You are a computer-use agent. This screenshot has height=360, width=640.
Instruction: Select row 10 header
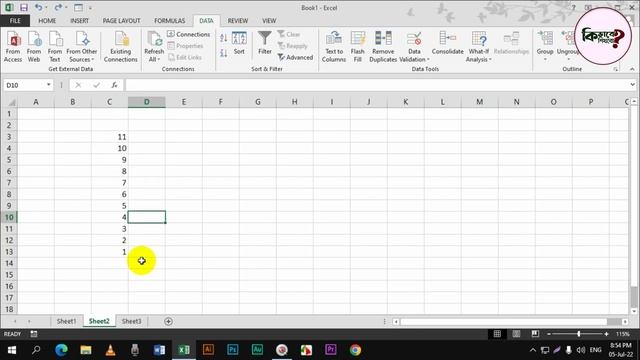tap(9, 217)
